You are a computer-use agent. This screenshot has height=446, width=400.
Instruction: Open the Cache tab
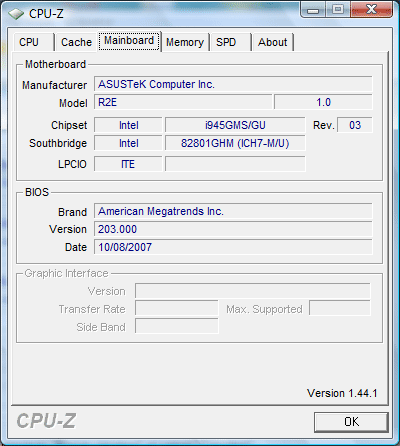[x=76, y=42]
